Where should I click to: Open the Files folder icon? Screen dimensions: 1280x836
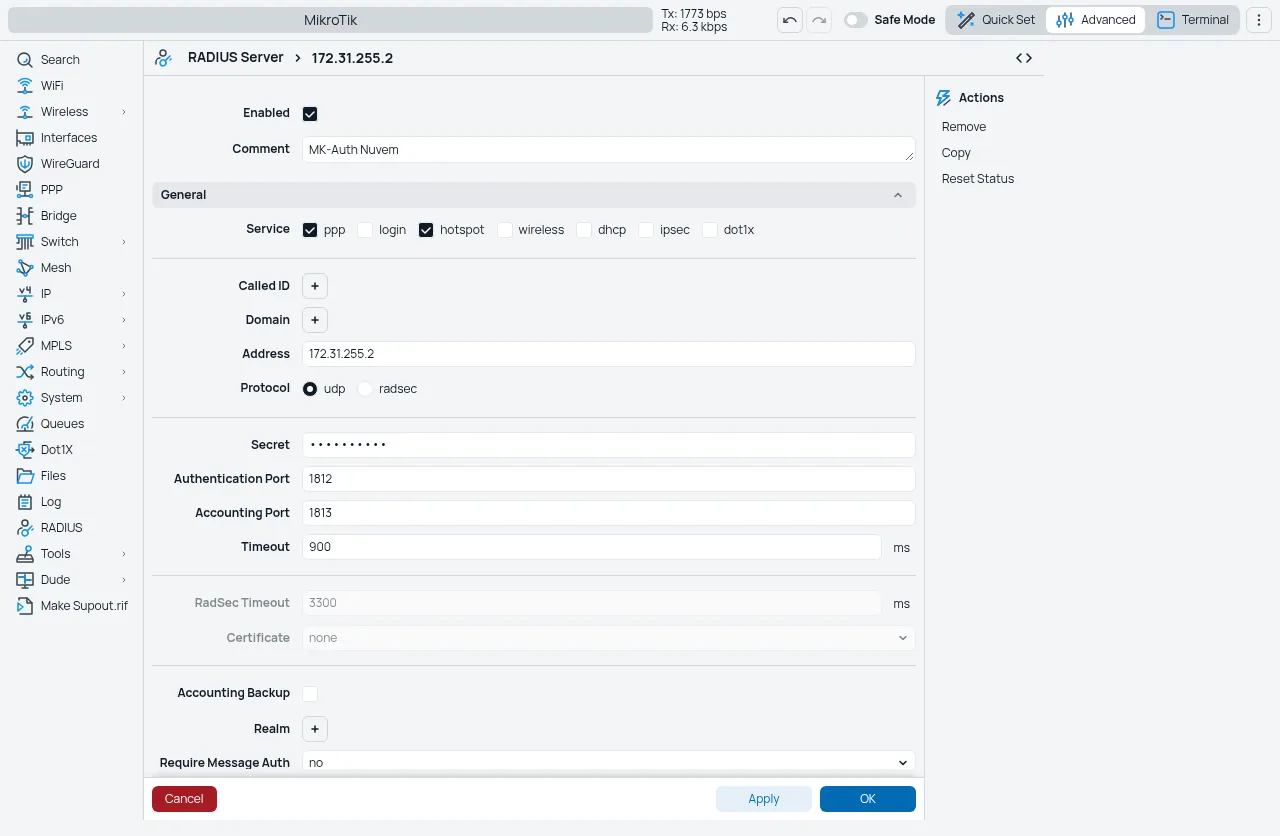coord(25,476)
